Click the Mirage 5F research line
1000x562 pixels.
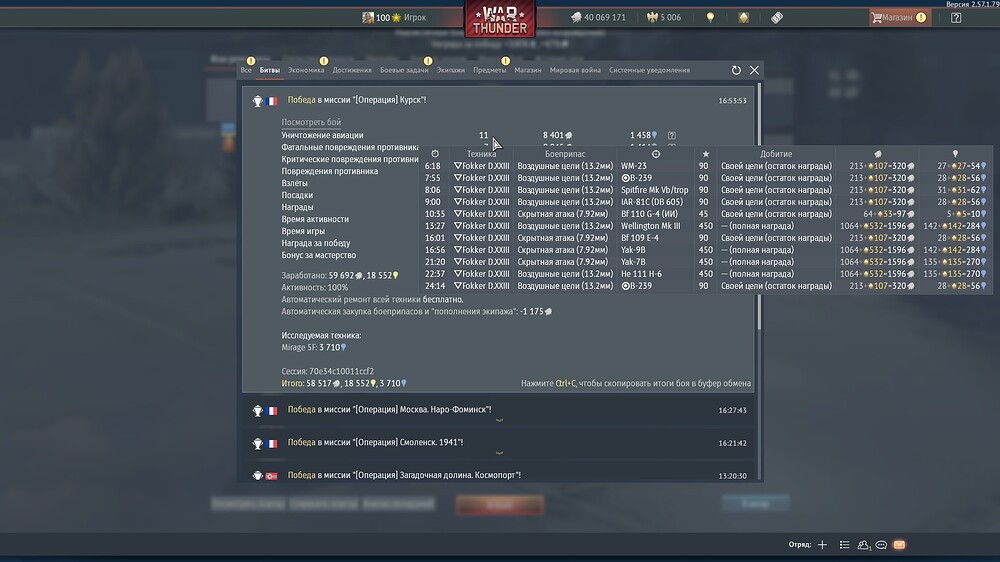point(314,348)
